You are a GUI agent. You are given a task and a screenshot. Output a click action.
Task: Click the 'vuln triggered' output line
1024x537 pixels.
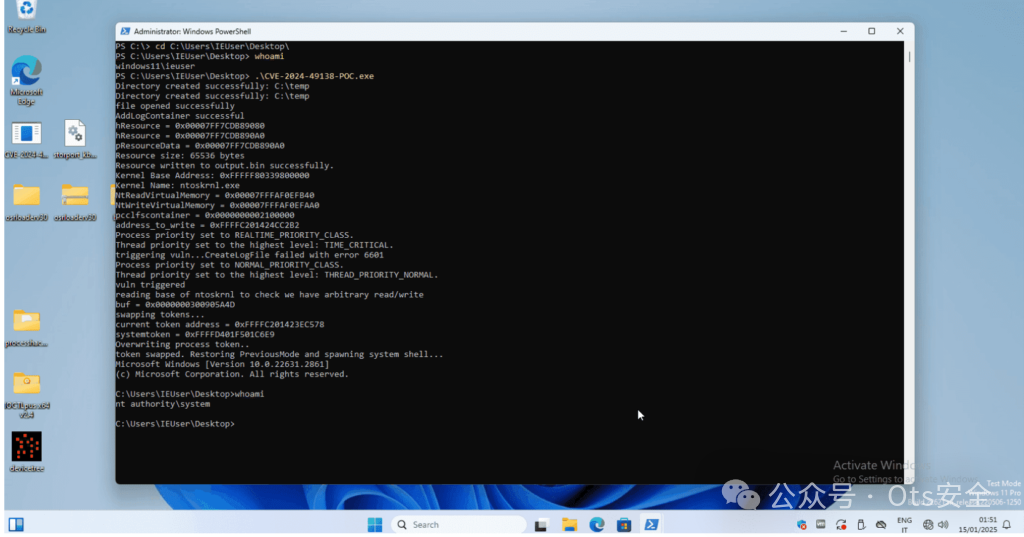pos(150,285)
